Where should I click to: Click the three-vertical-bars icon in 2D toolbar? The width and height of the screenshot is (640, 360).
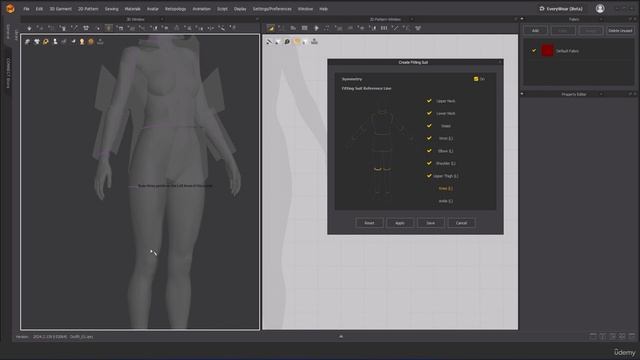(384, 28)
